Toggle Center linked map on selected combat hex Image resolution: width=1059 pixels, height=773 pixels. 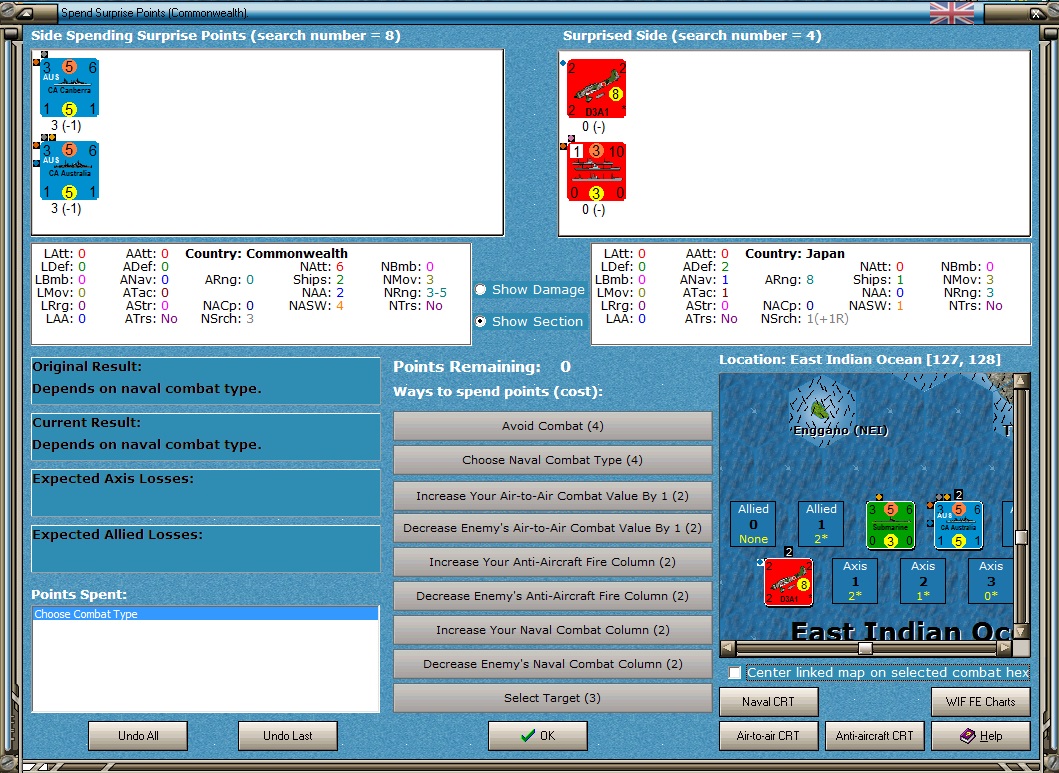click(x=735, y=672)
